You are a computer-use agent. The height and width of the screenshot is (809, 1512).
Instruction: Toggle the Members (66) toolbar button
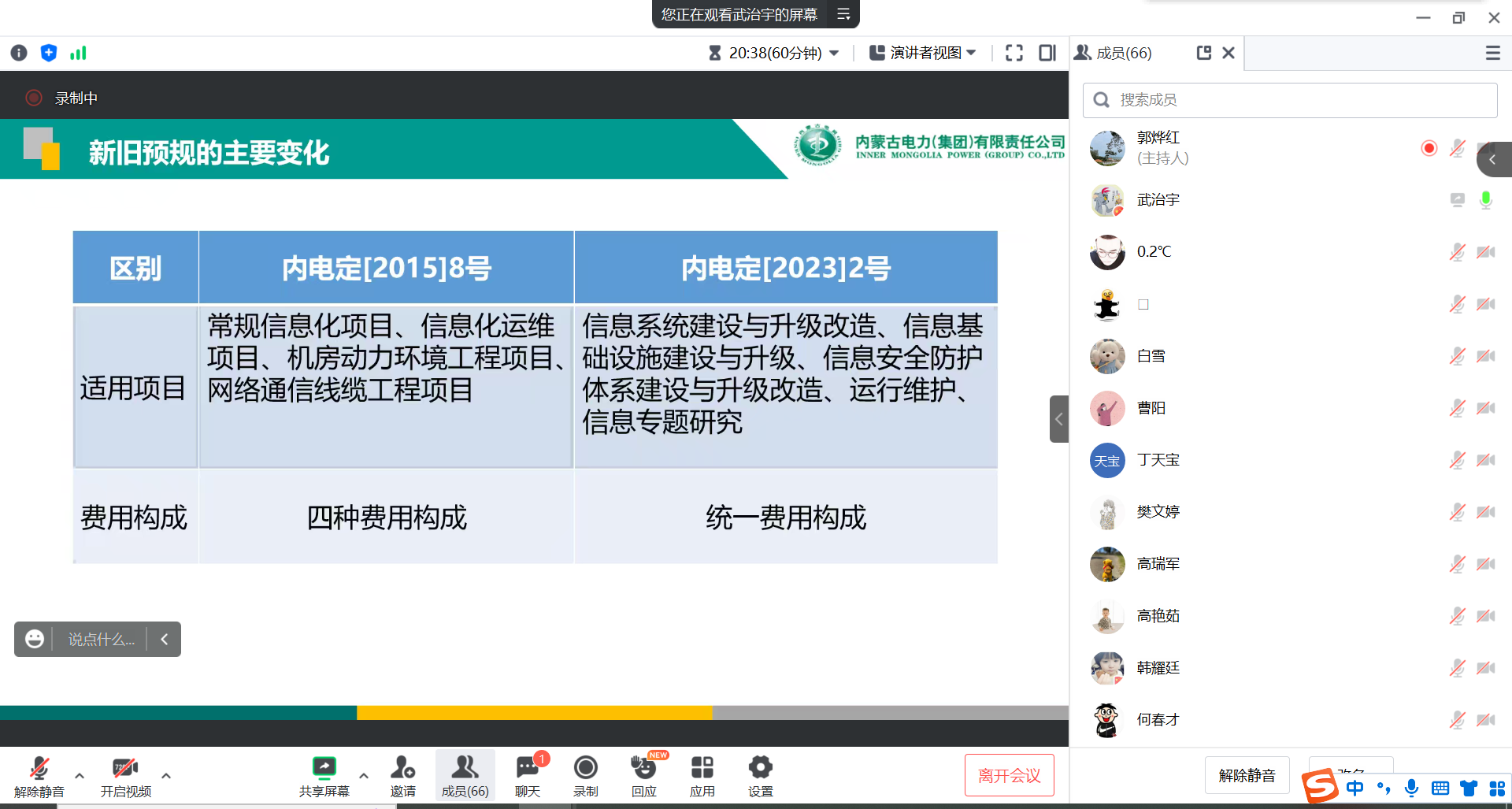pyautogui.click(x=465, y=776)
